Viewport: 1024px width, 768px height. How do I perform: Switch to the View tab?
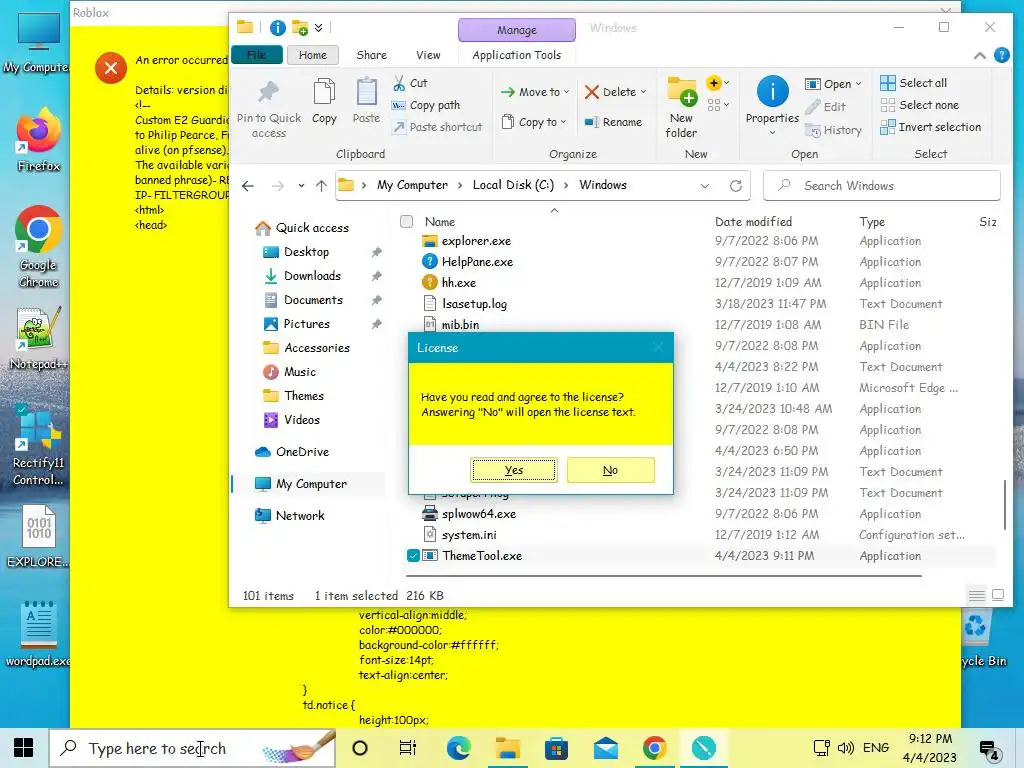(428, 55)
